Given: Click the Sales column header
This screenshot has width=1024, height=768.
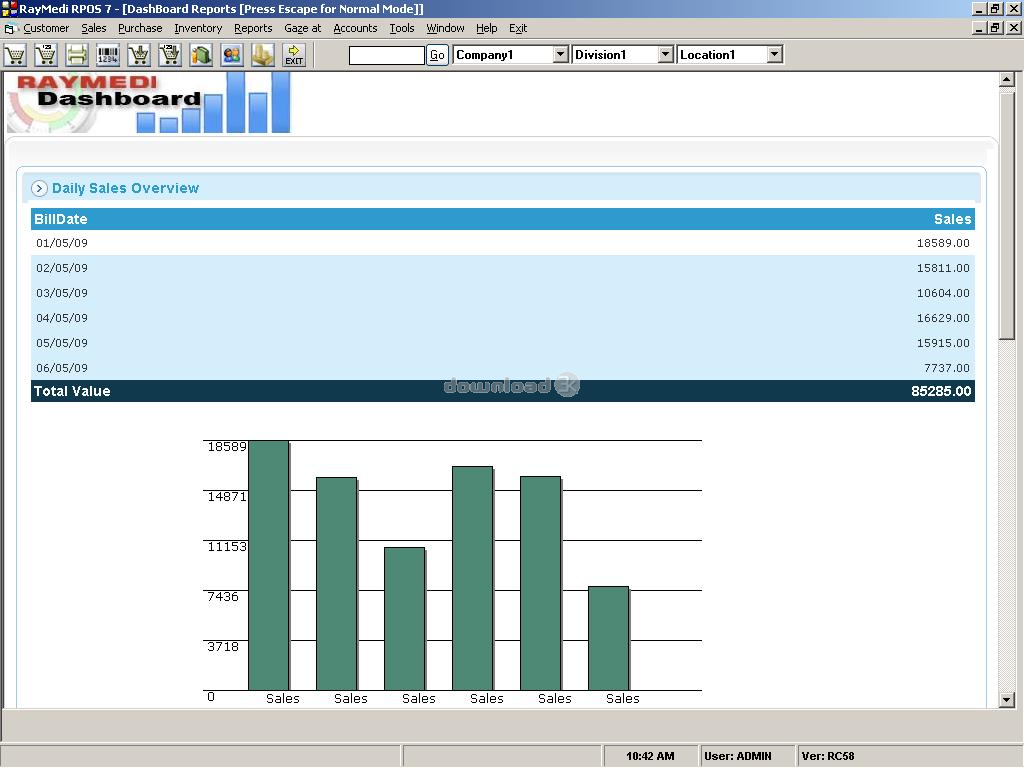Looking at the screenshot, I should (x=952, y=219).
